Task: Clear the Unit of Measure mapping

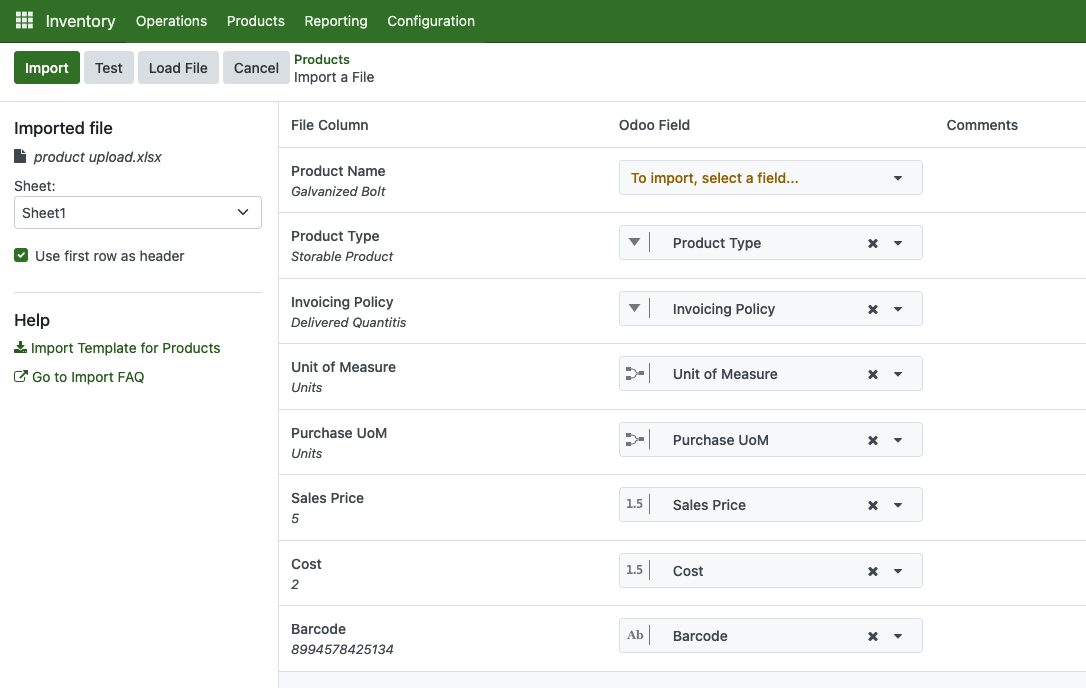Action: click(872, 374)
